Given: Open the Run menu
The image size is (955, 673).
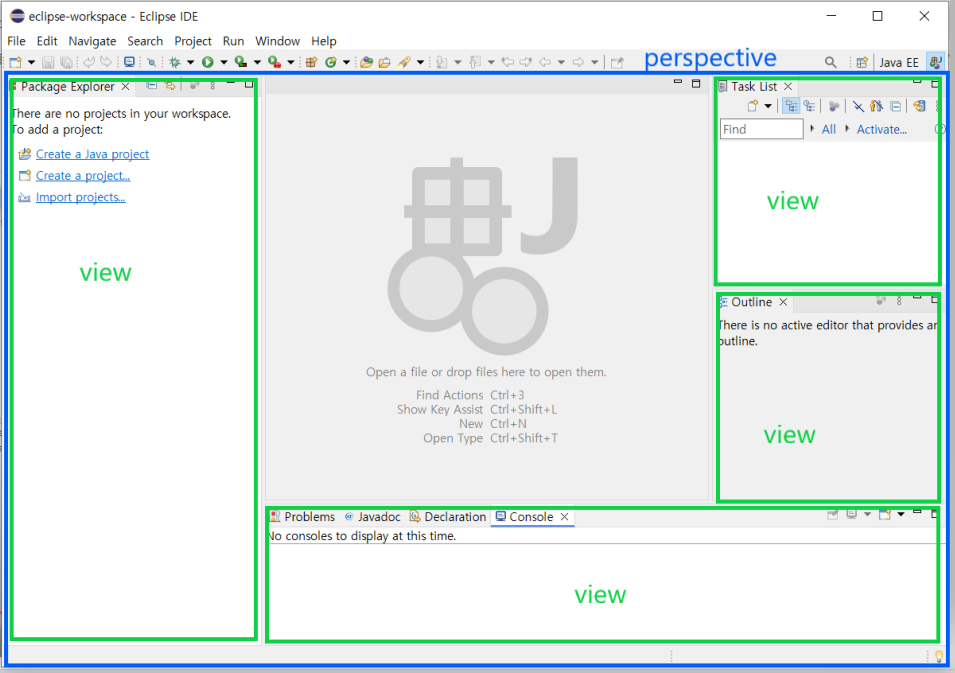Looking at the screenshot, I should click(x=233, y=41).
